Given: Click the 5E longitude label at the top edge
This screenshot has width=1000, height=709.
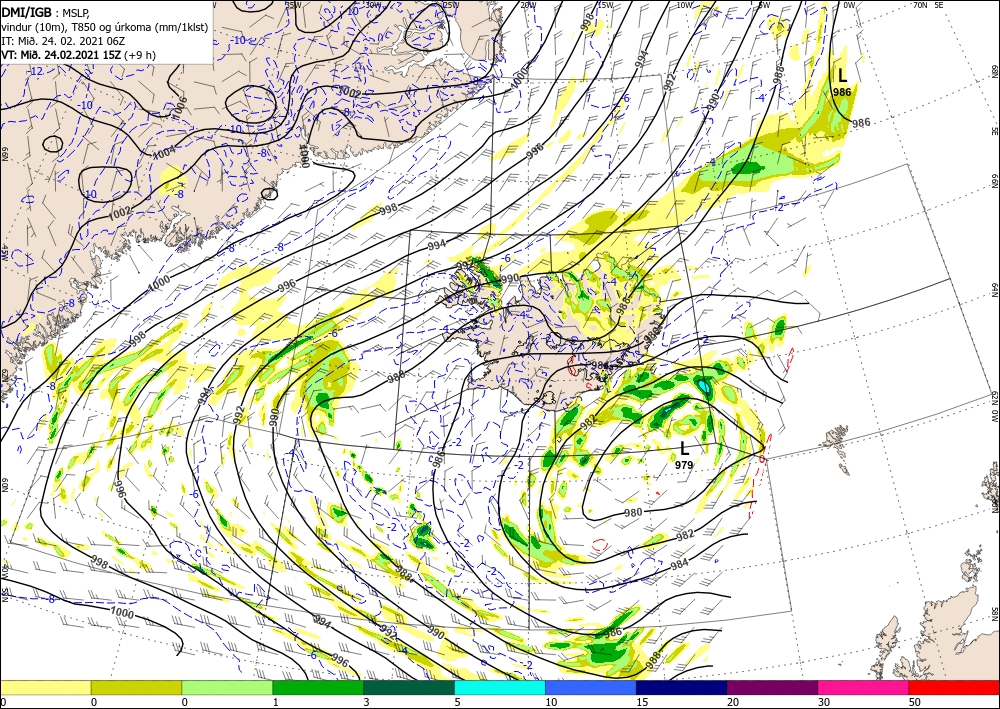Looking at the screenshot, I should [939, 5].
